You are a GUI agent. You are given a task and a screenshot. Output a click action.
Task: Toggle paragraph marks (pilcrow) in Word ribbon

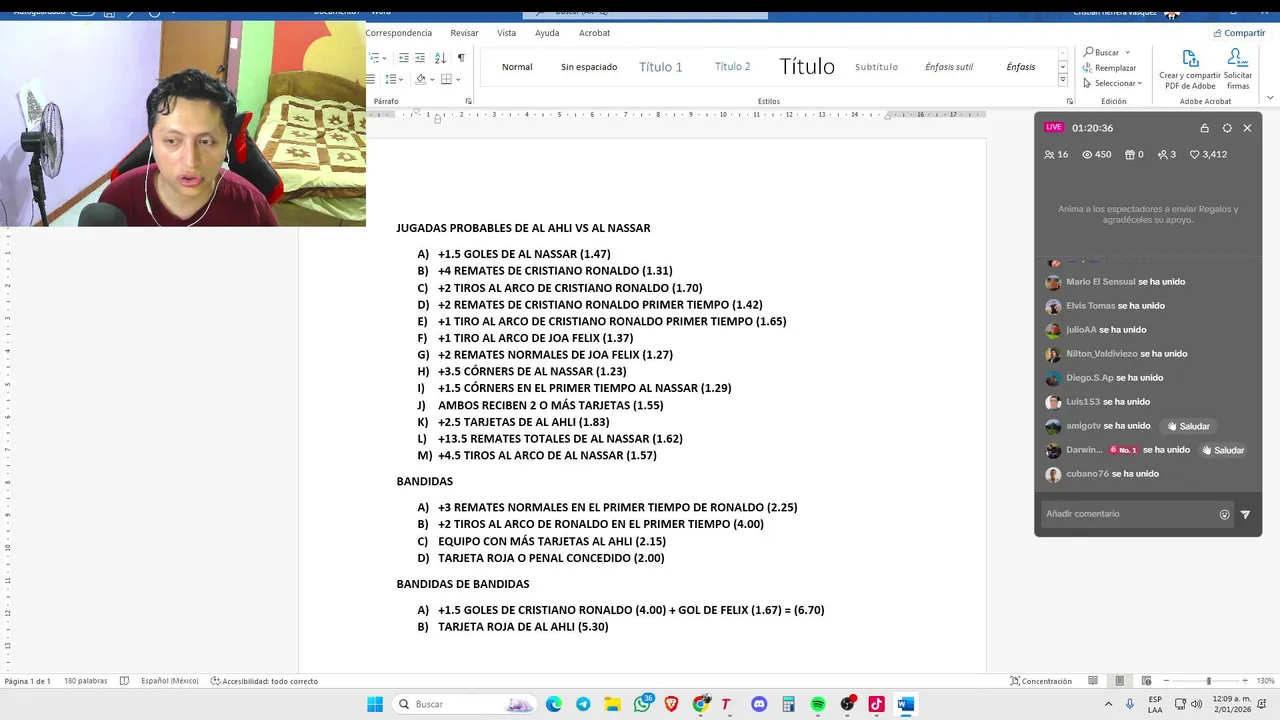click(461, 58)
